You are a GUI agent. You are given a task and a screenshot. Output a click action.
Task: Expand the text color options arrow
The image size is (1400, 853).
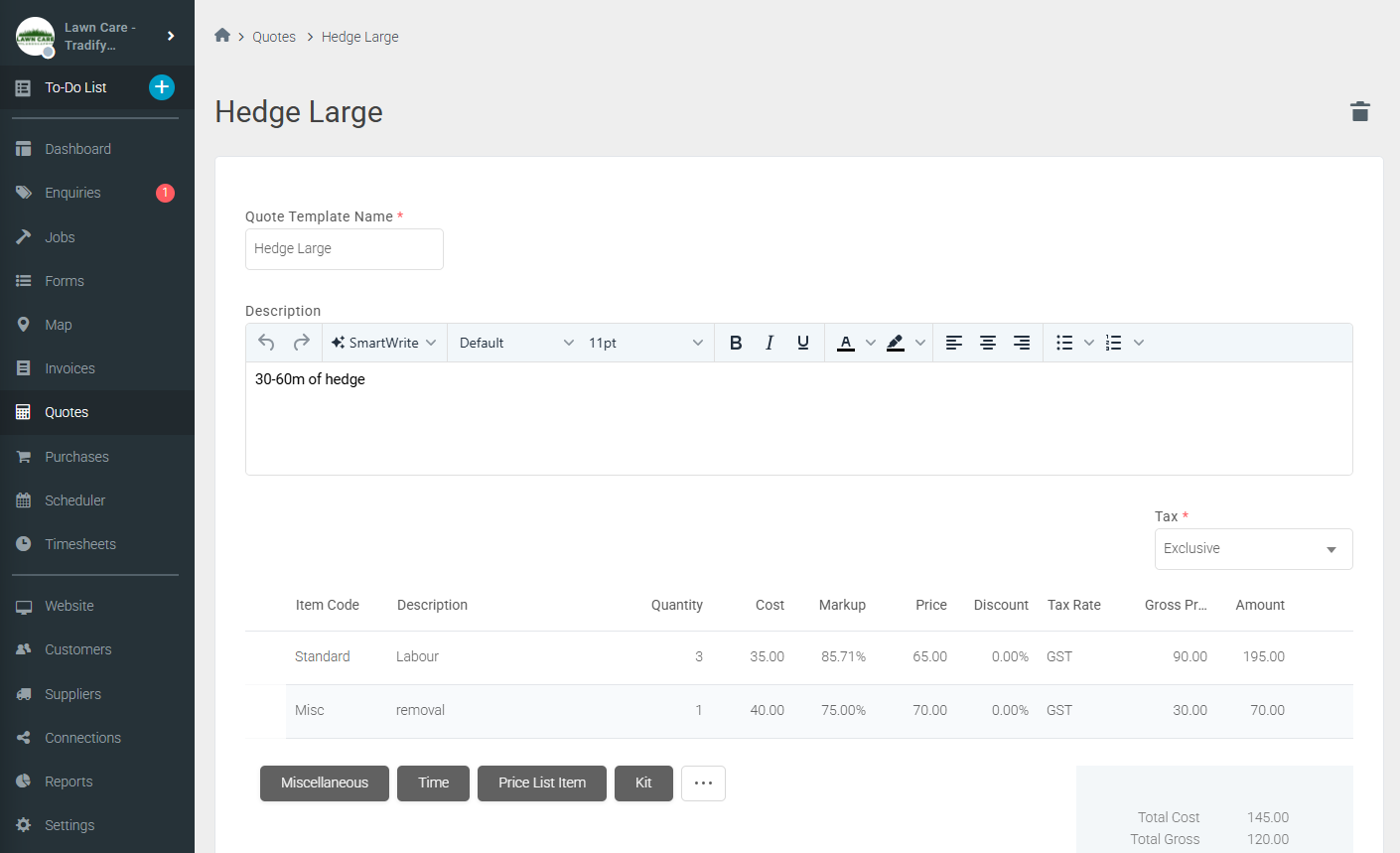(871, 343)
